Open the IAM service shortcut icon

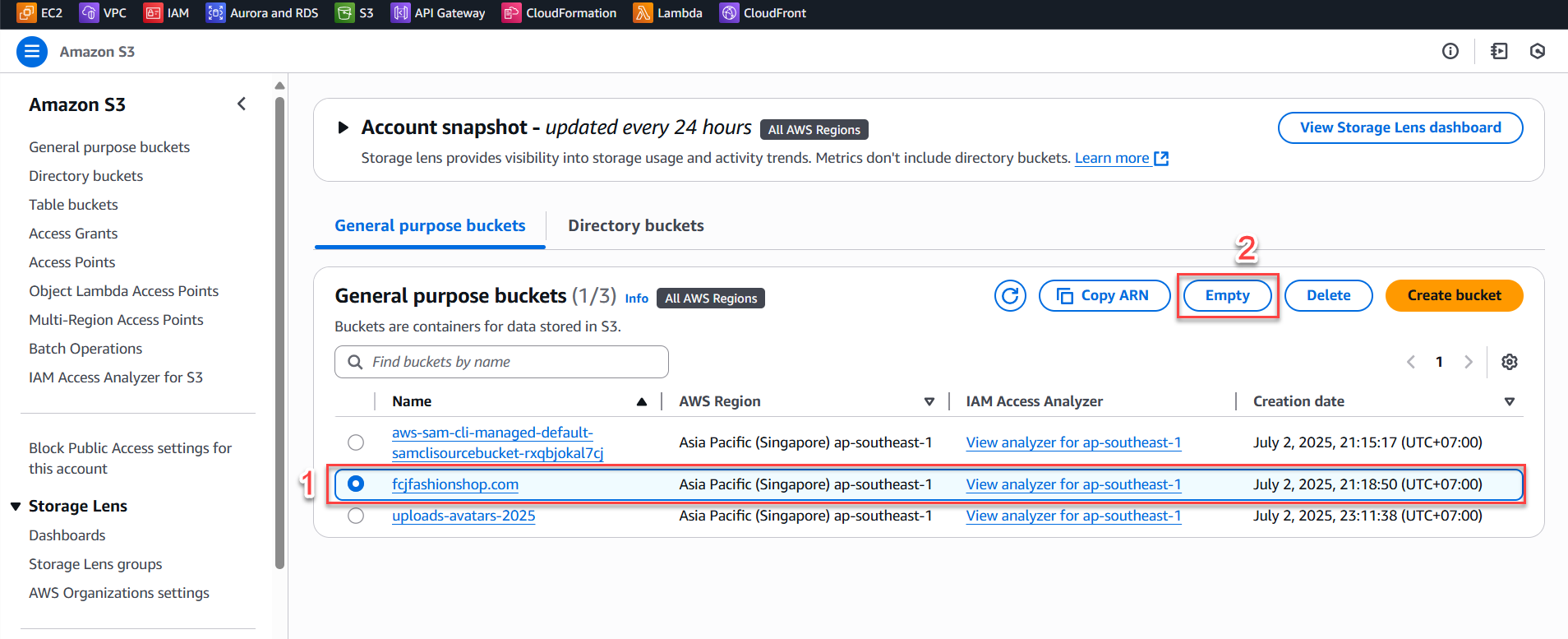(x=153, y=12)
